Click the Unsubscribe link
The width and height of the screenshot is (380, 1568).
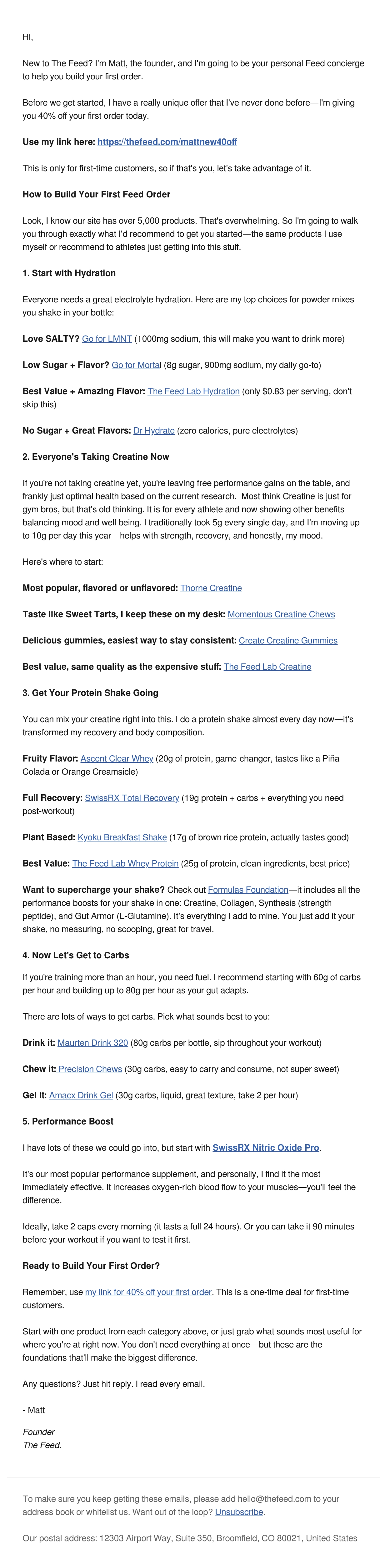point(239,1512)
